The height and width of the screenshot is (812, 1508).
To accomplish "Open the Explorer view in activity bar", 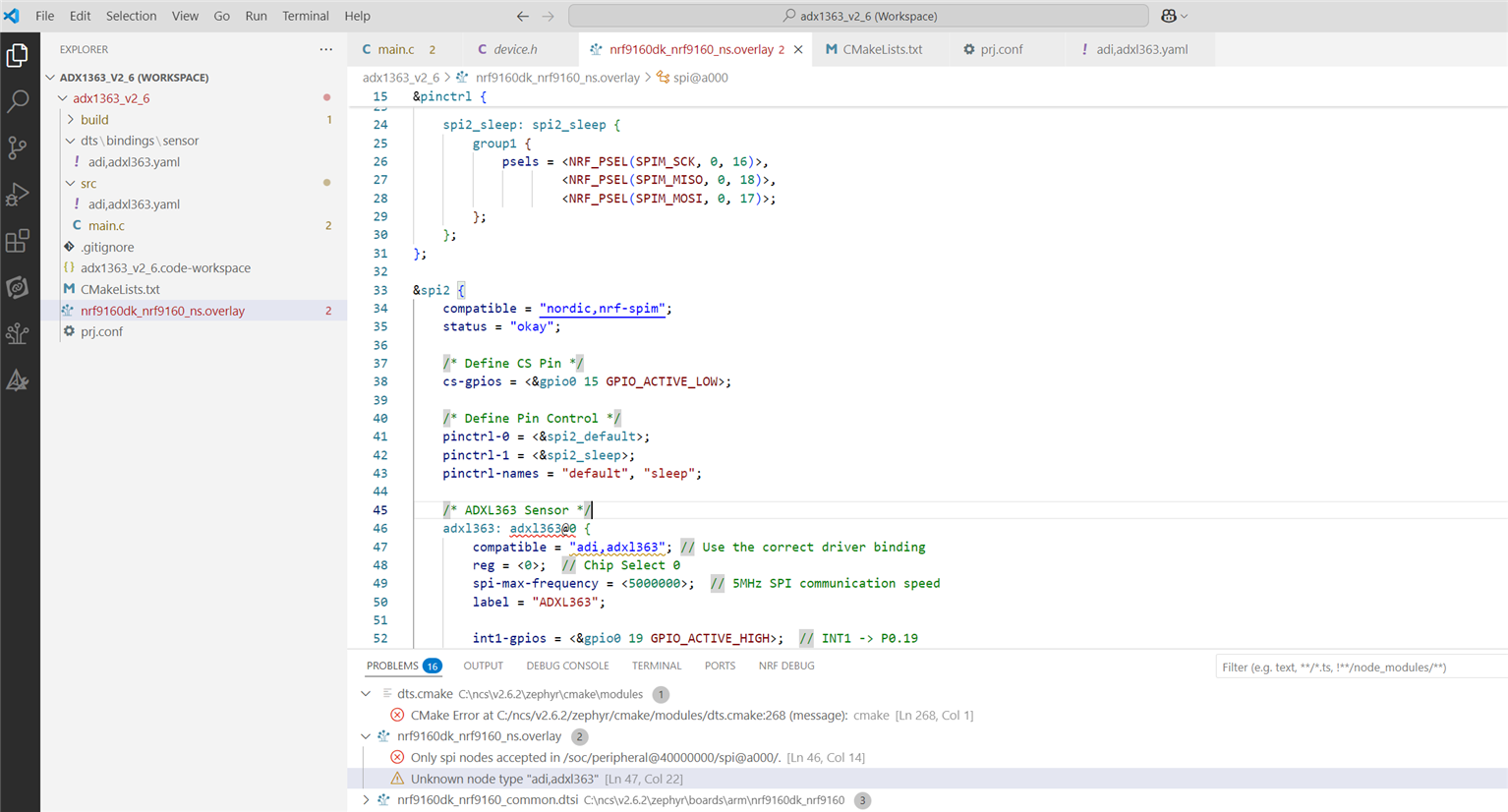I will [x=18, y=55].
